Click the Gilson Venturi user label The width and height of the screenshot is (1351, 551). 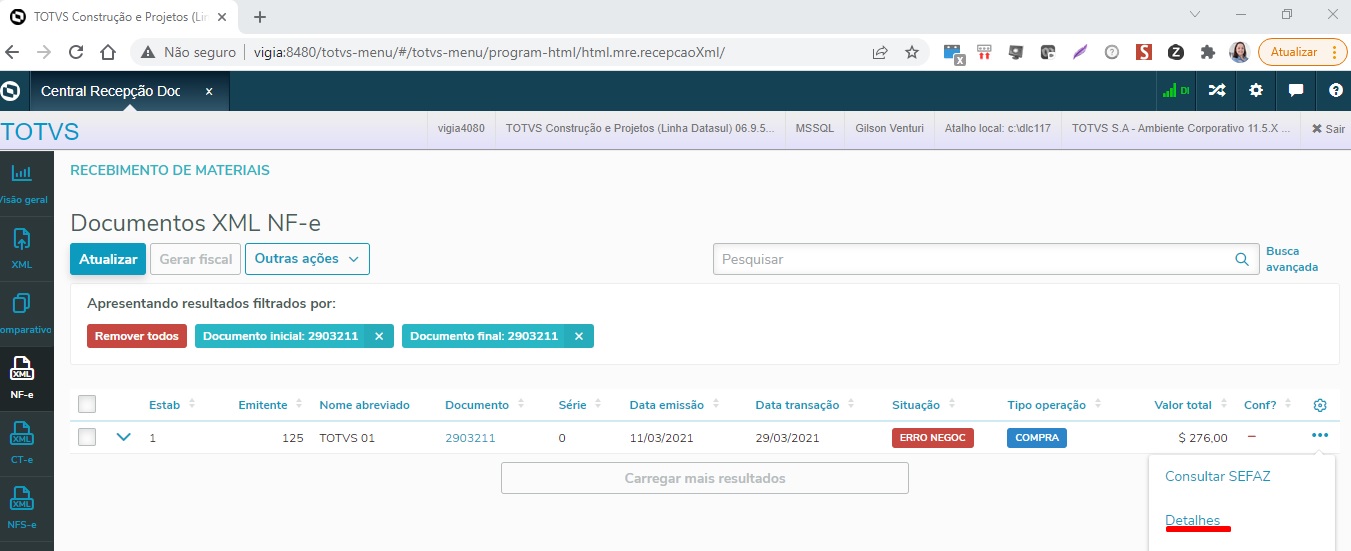(890, 129)
